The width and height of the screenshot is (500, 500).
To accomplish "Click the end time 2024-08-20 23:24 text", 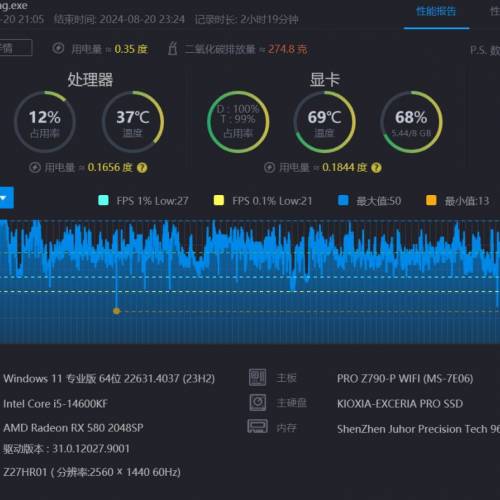I will pyautogui.click(x=119, y=20).
